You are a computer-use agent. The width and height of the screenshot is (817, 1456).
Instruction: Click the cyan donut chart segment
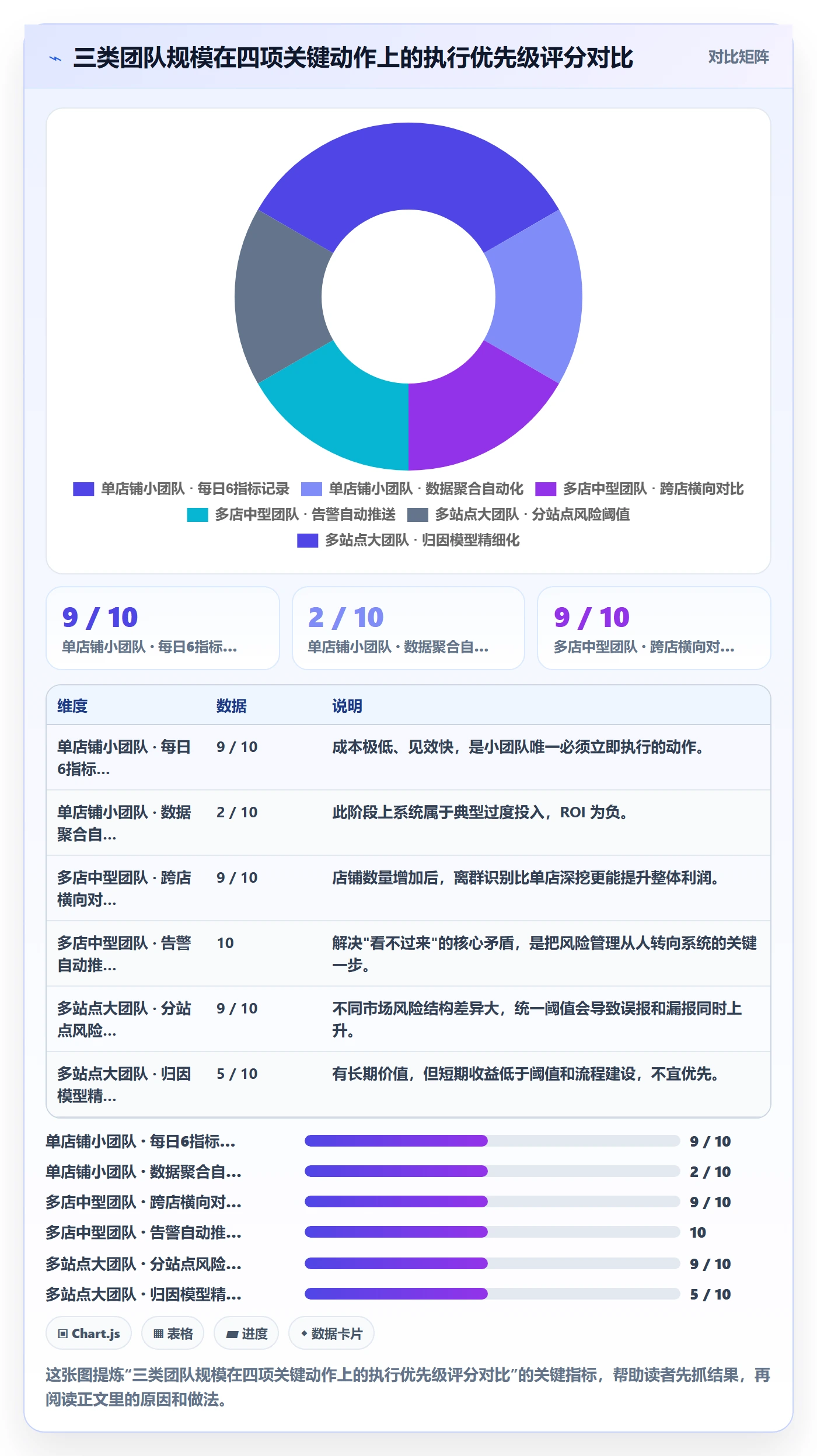[x=344, y=409]
